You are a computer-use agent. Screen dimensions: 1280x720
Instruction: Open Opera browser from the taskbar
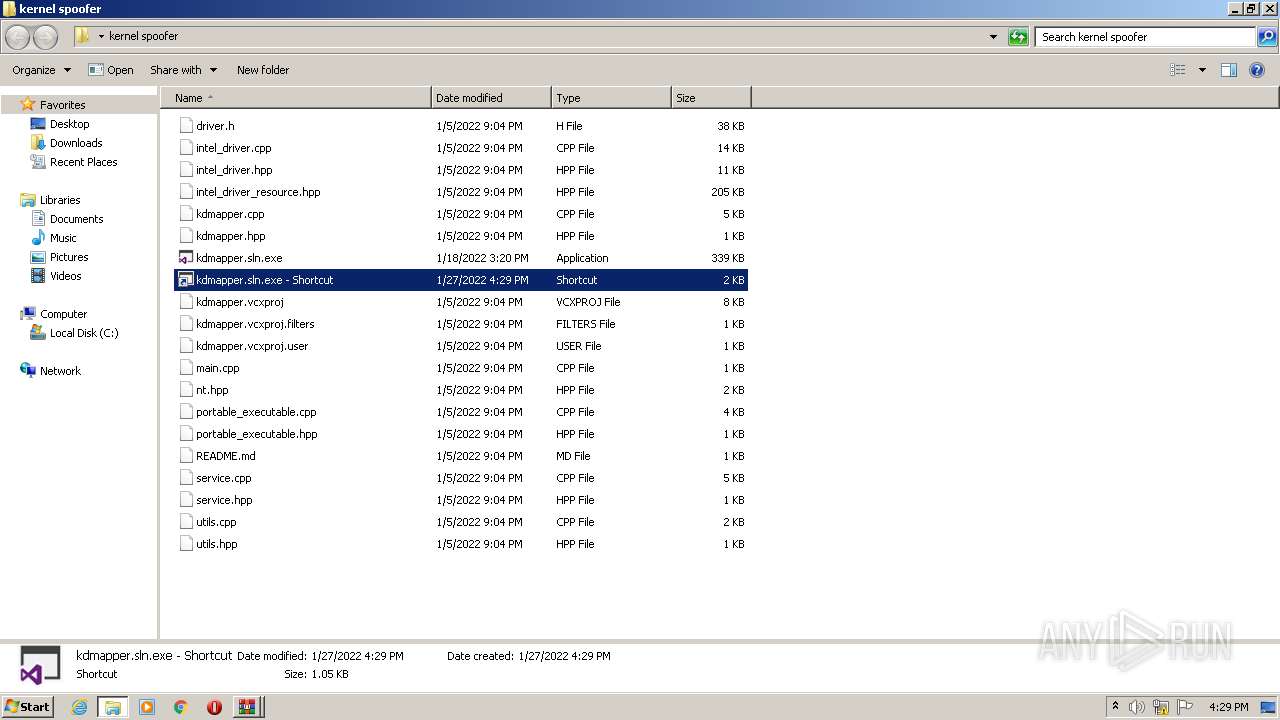point(214,707)
